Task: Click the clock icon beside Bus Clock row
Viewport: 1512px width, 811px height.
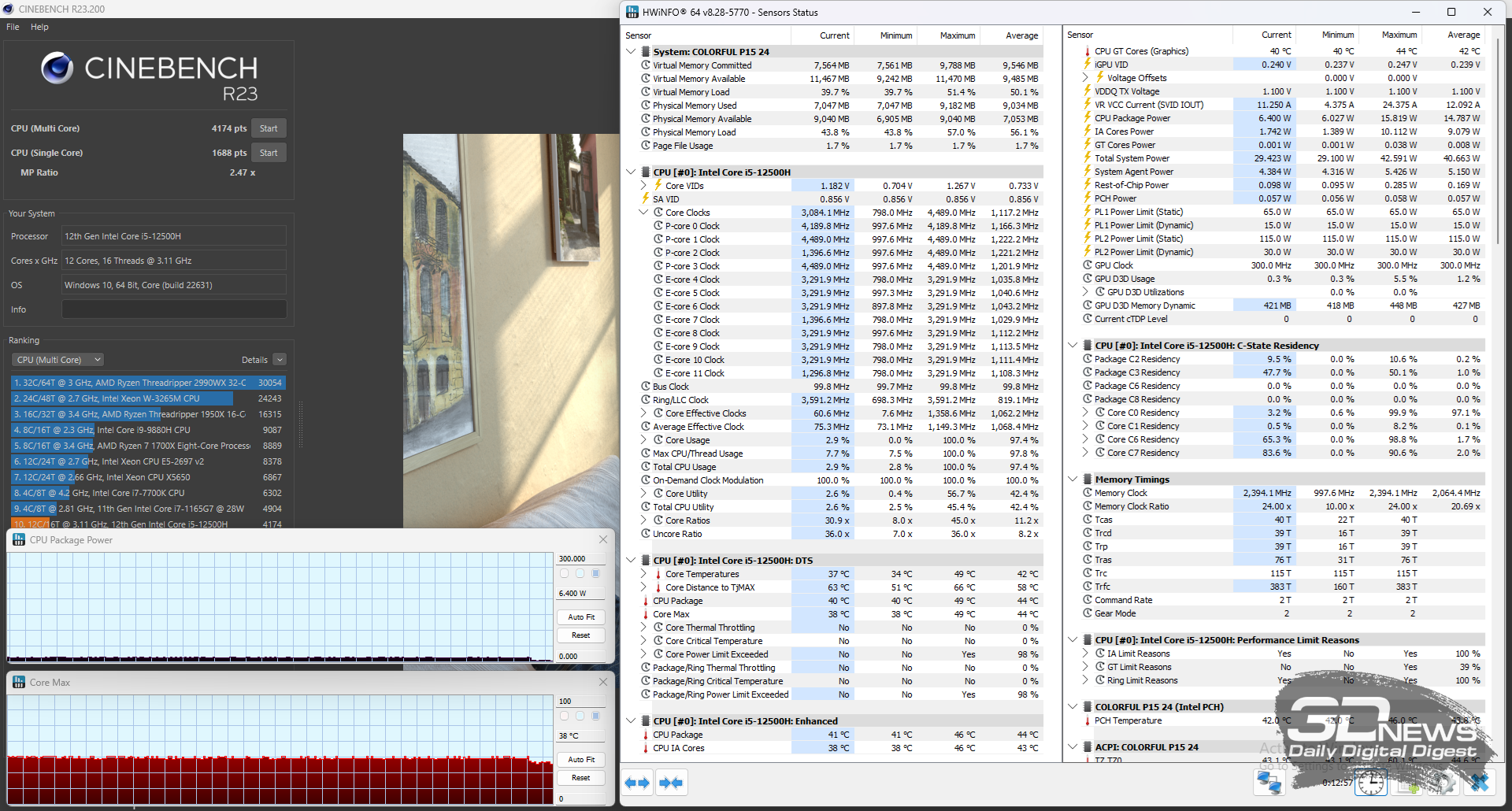Action: [x=646, y=387]
